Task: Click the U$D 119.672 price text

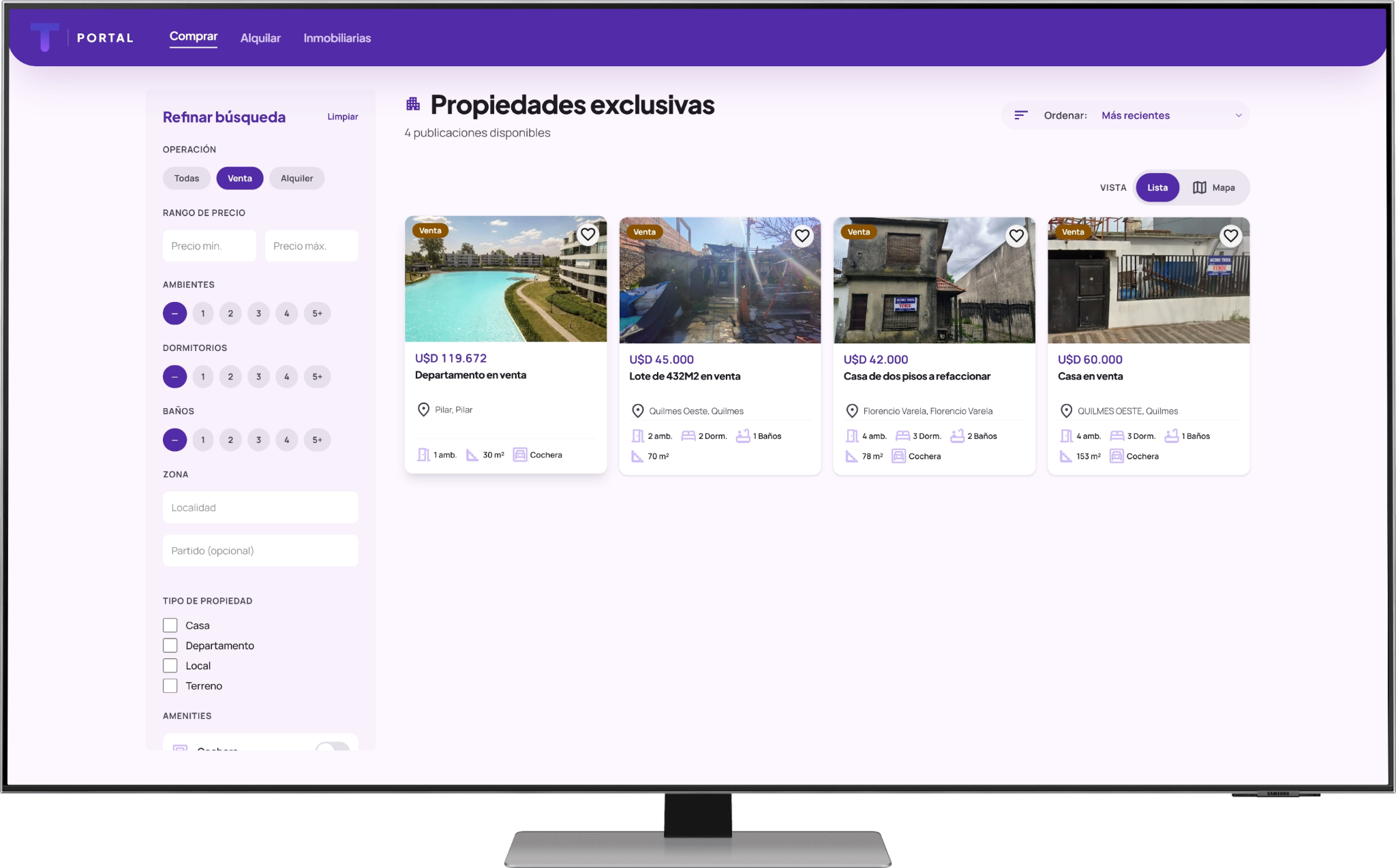Action: point(451,358)
